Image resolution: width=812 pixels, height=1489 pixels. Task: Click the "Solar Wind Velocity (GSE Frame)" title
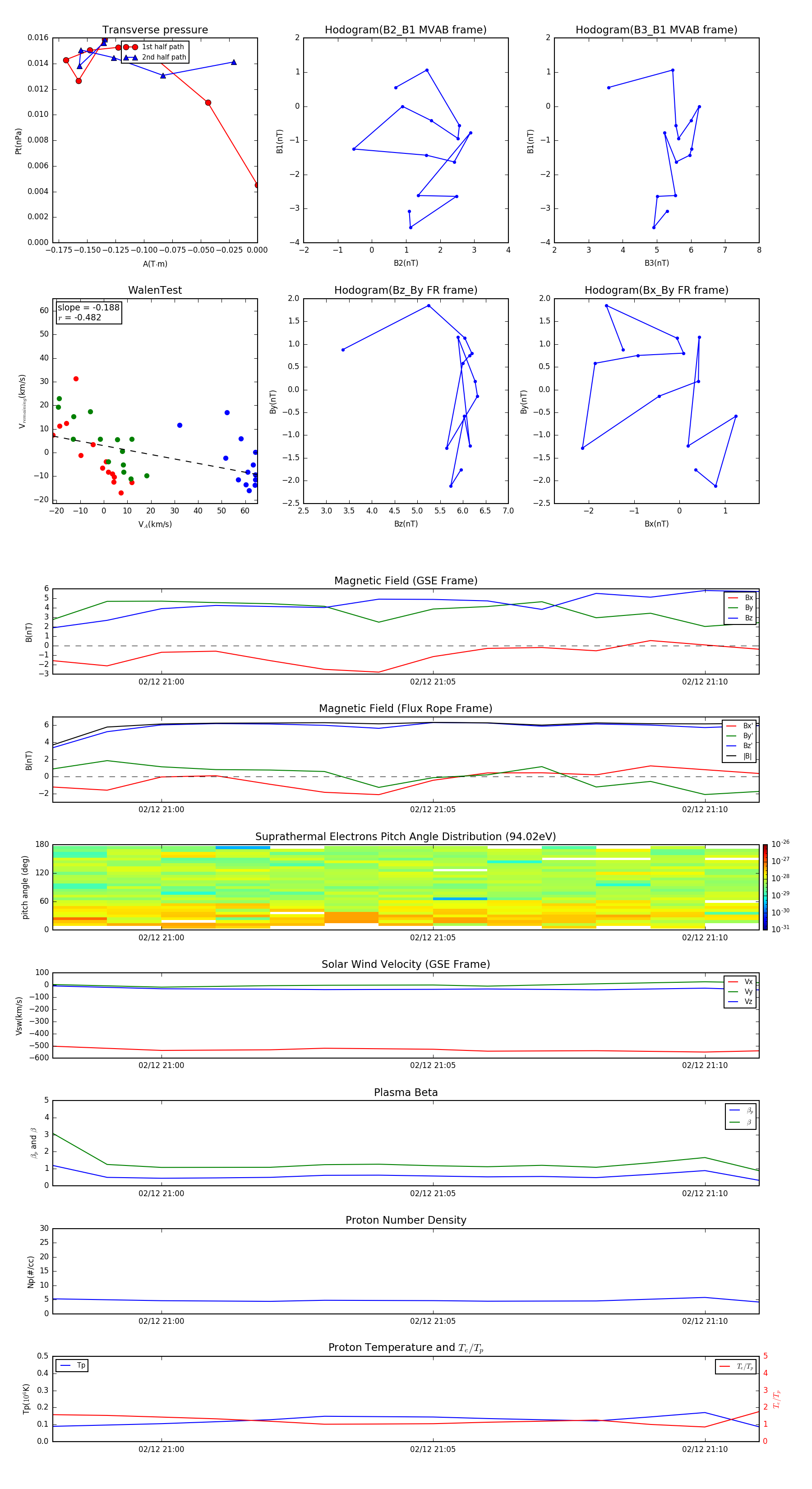pos(406,964)
